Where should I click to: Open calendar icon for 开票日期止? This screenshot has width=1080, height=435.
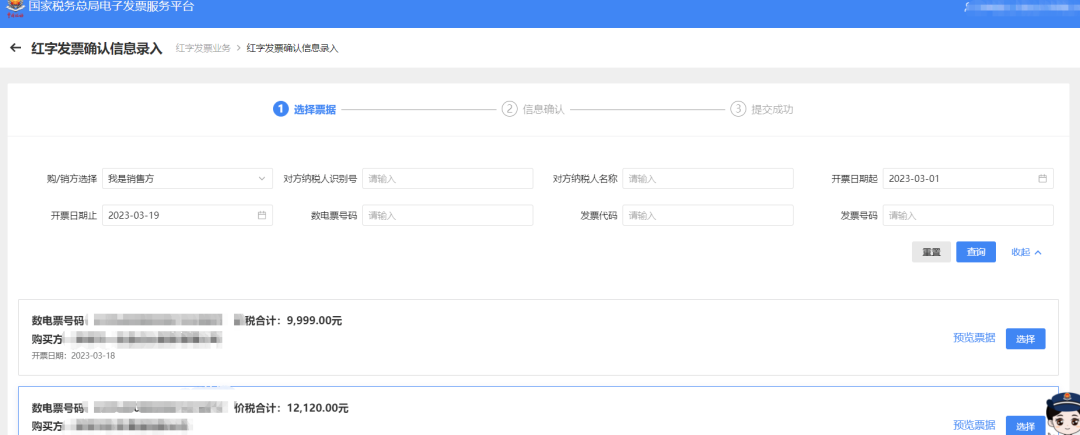click(x=262, y=215)
